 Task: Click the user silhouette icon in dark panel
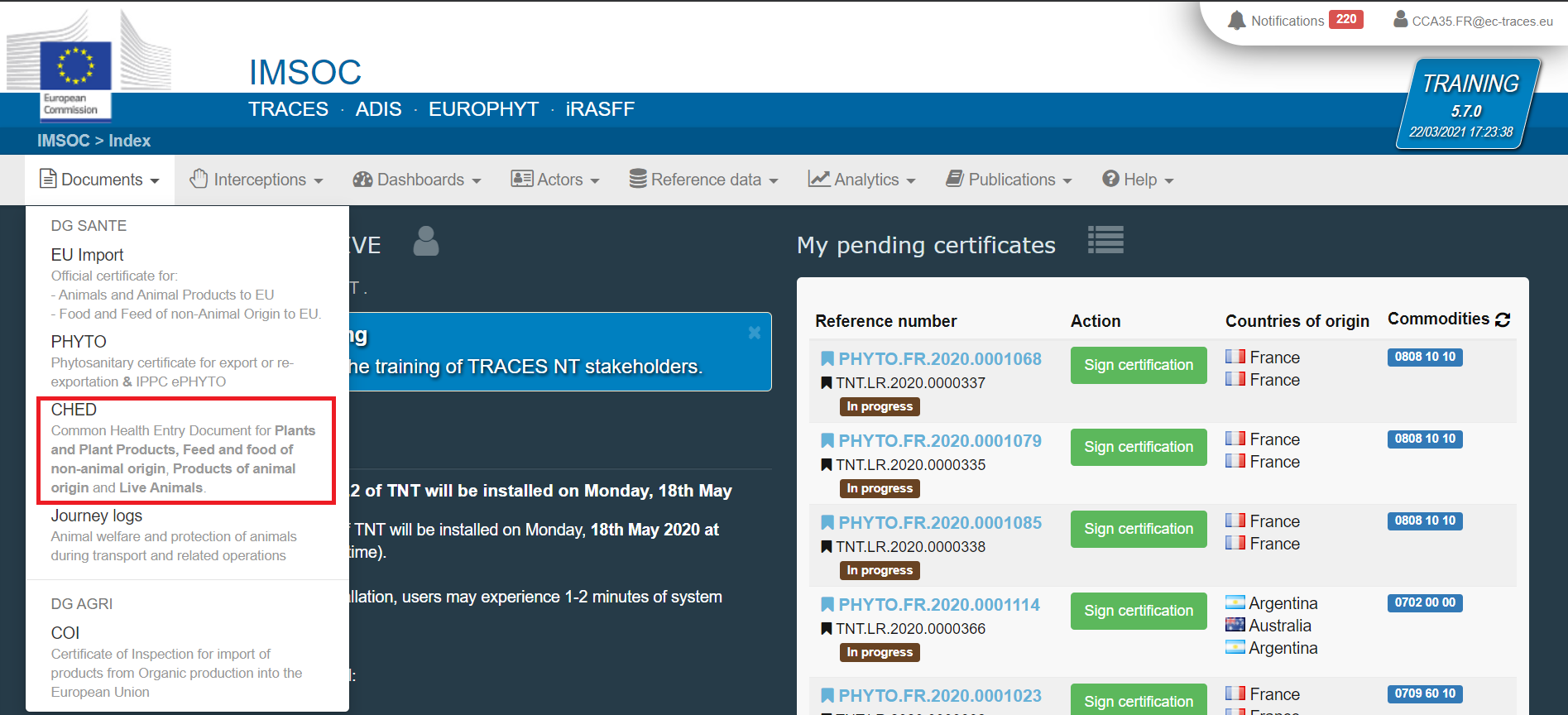click(x=426, y=241)
